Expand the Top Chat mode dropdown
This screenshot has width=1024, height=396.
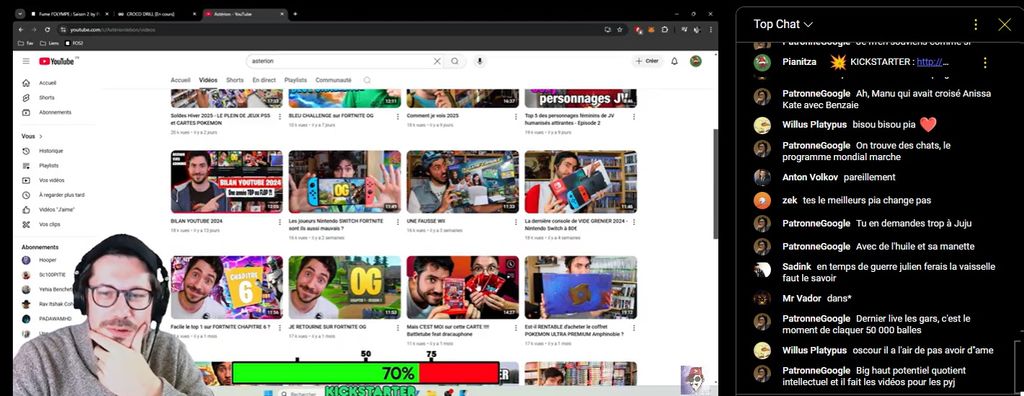click(782, 24)
